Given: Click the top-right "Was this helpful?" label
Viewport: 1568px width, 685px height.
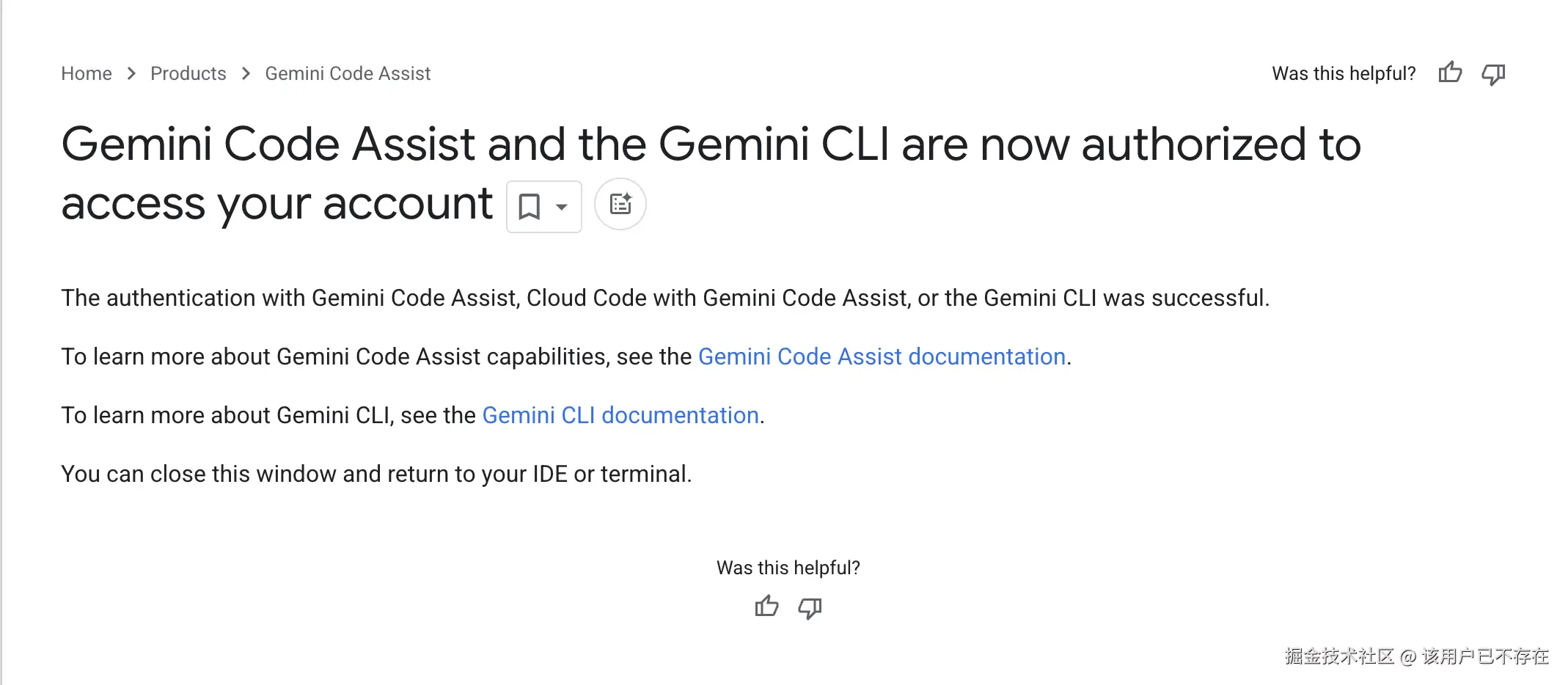Looking at the screenshot, I should coord(1344,73).
